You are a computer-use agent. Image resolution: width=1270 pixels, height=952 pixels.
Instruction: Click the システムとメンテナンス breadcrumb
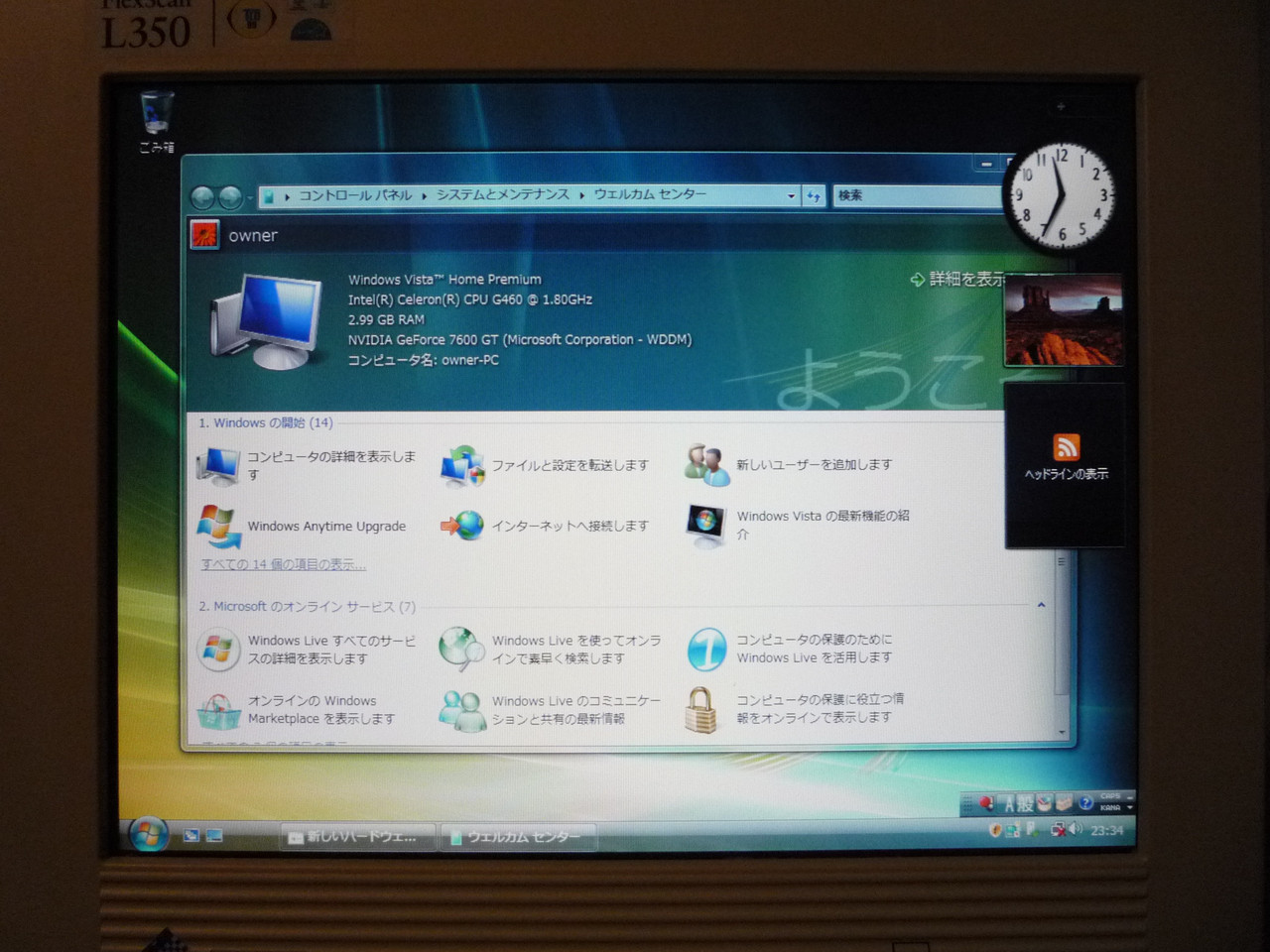503,195
